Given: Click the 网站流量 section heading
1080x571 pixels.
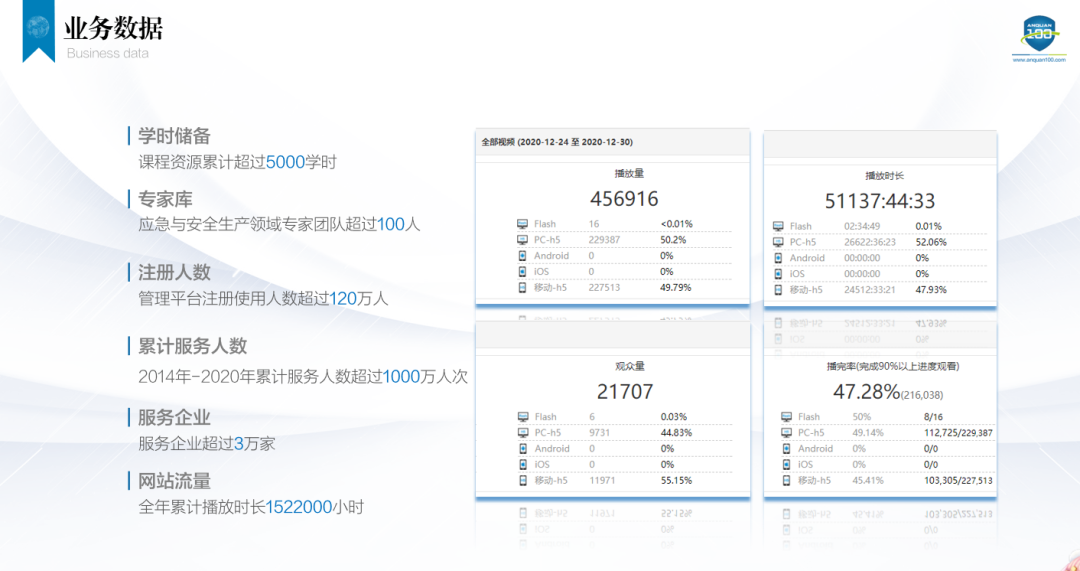Looking at the screenshot, I should point(174,481).
